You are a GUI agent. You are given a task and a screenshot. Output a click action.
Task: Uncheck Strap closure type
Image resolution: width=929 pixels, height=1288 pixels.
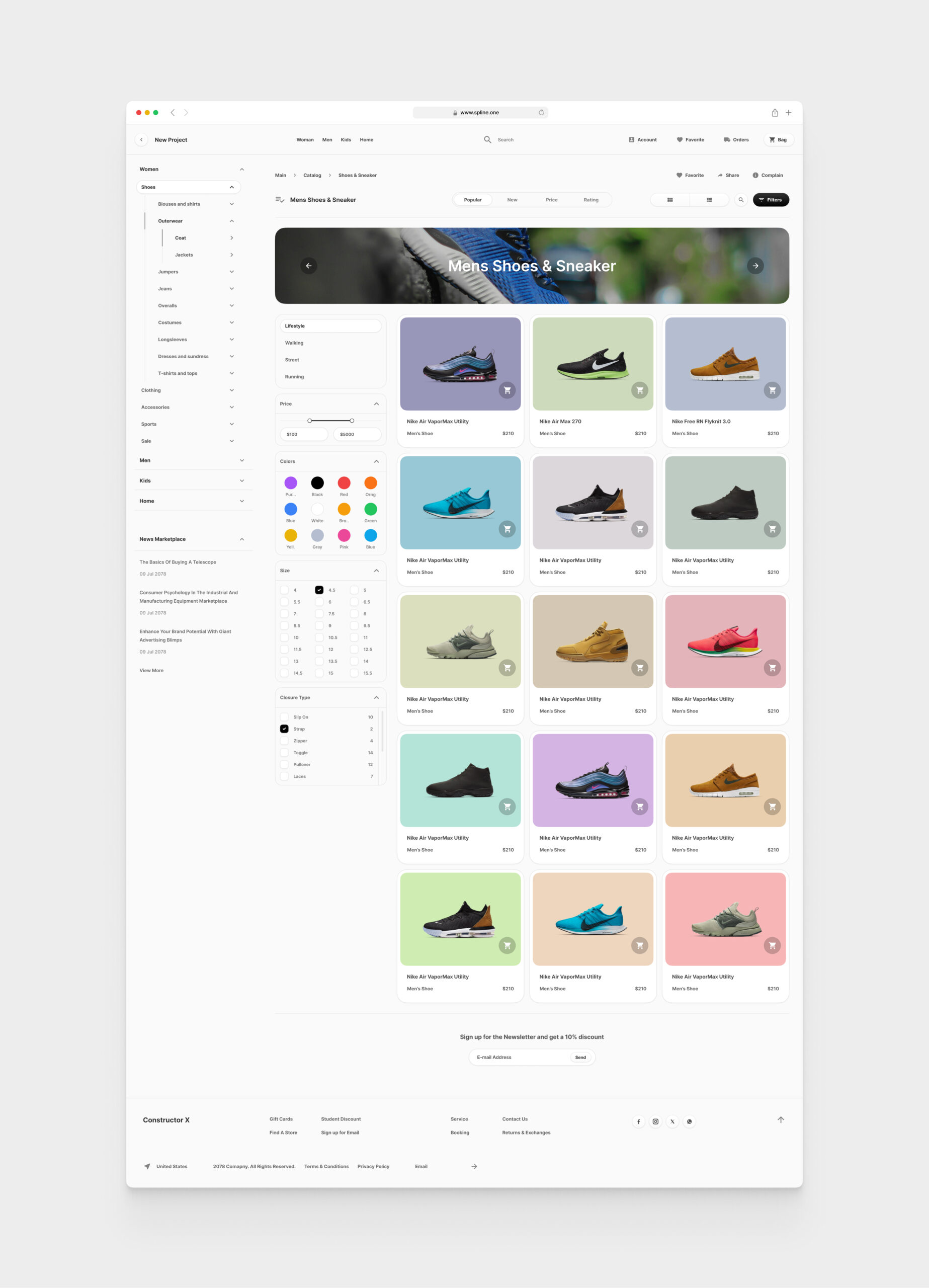pyautogui.click(x=285, y=729)
